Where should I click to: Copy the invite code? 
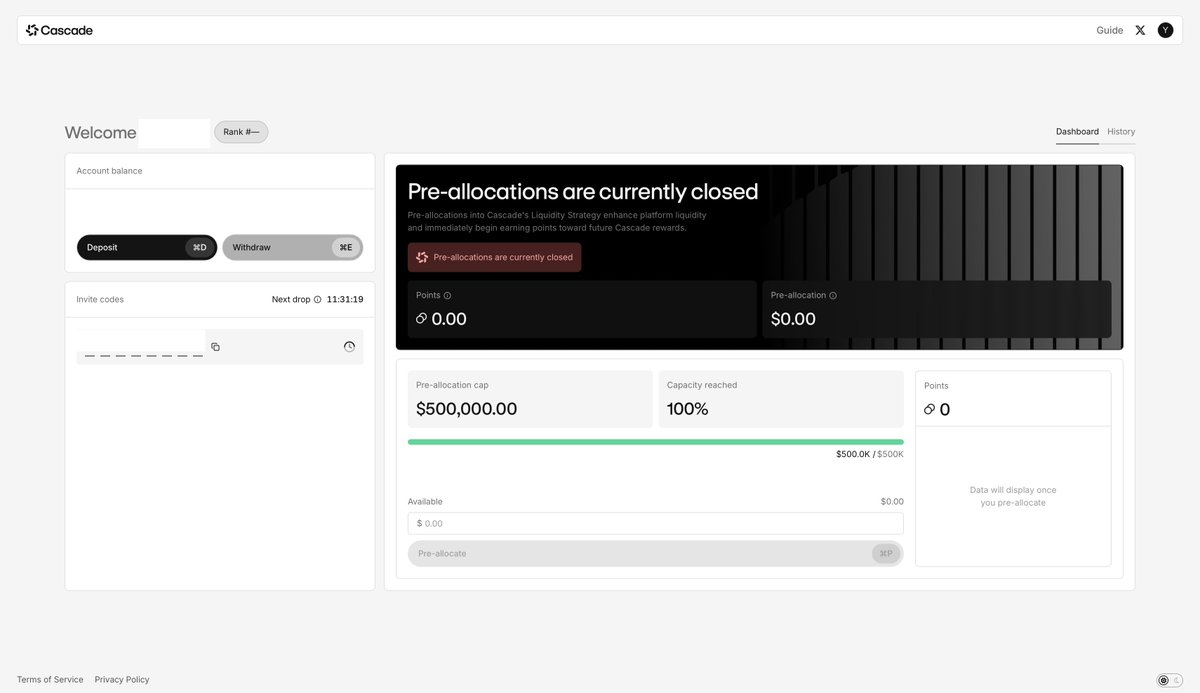pos(215,347)
